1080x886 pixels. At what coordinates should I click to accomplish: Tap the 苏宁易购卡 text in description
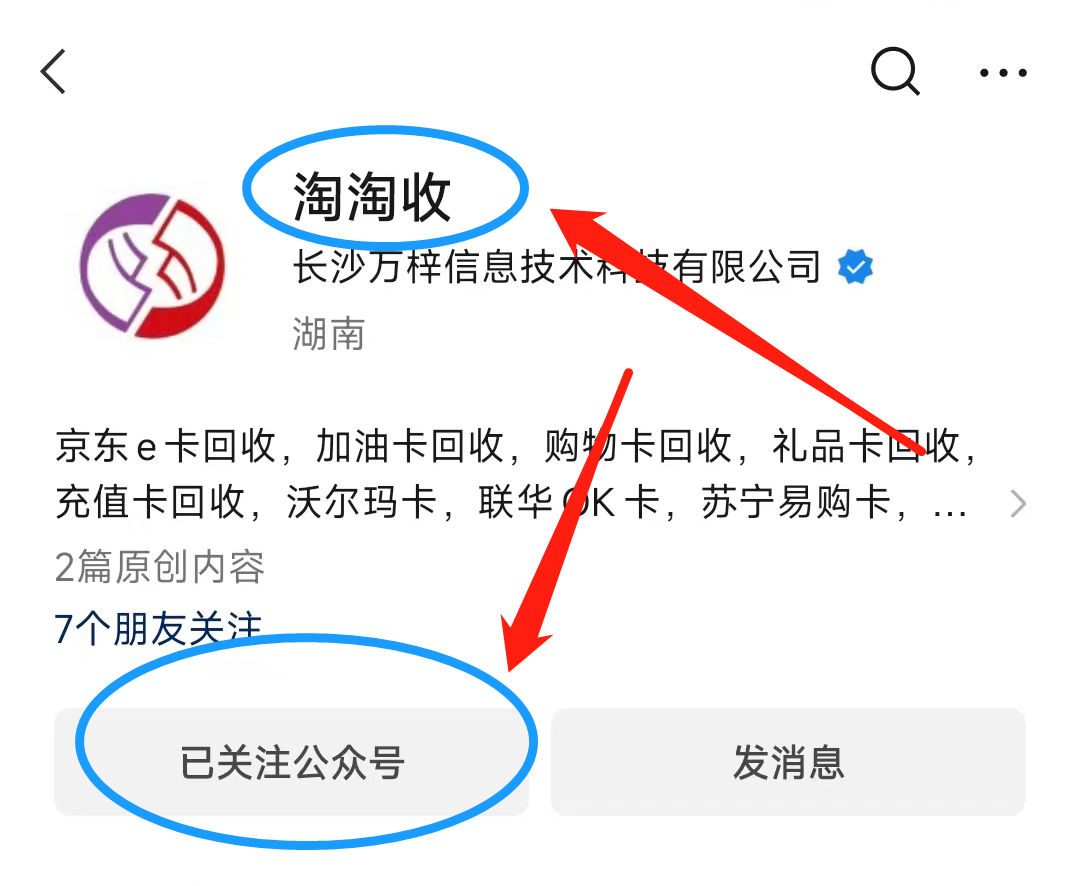[x=796, y=502]
